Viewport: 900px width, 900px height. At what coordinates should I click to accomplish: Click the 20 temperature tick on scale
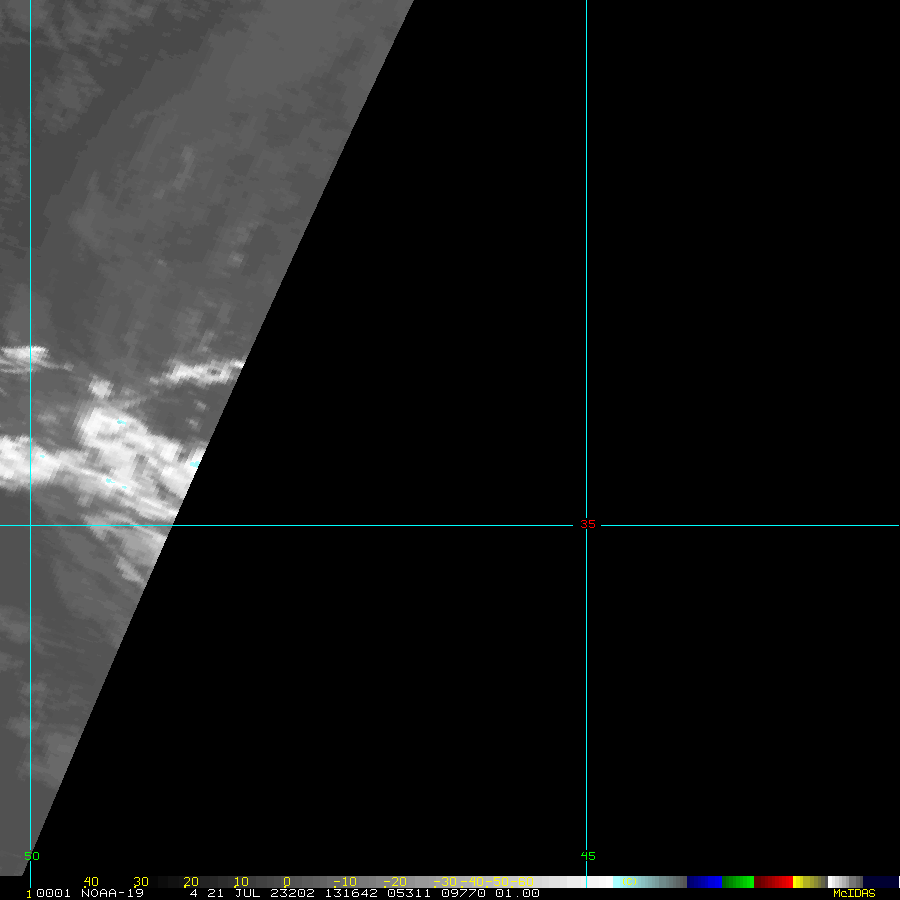tap(191, 882)
